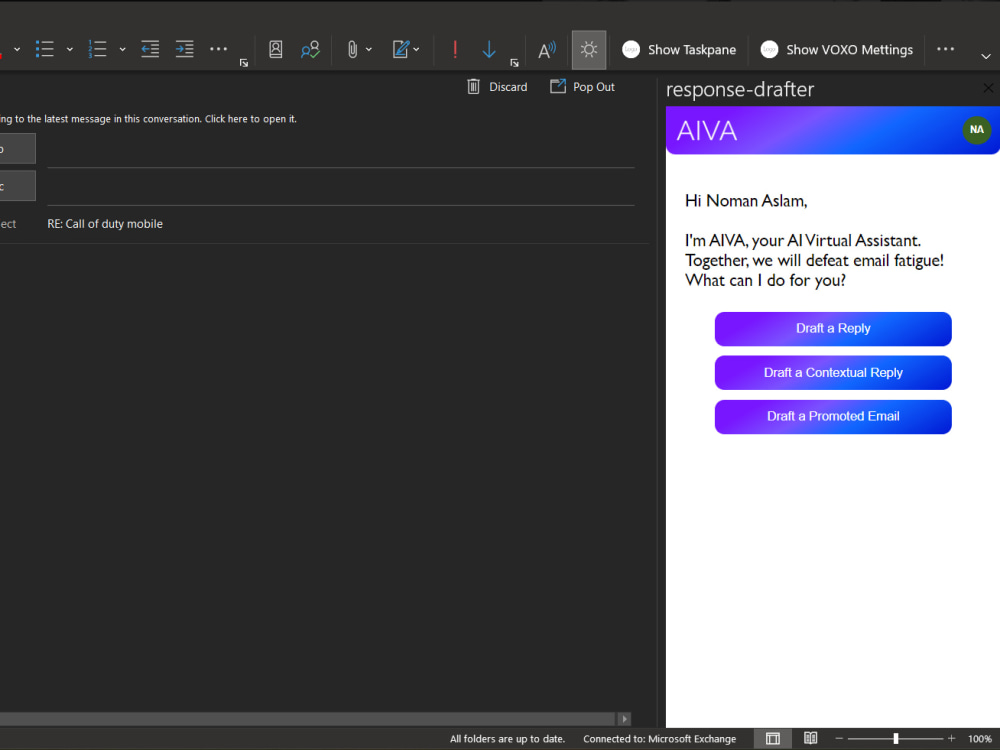
Task: Click the Draft a Reply button
Action: tap(833, 328)
